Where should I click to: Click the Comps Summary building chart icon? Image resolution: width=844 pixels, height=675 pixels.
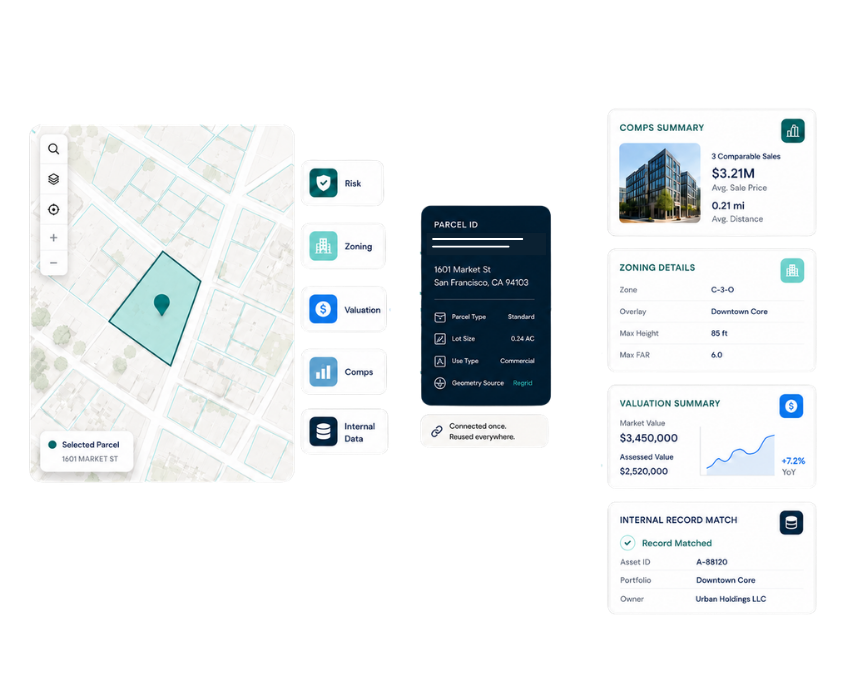tap(792, 131)
